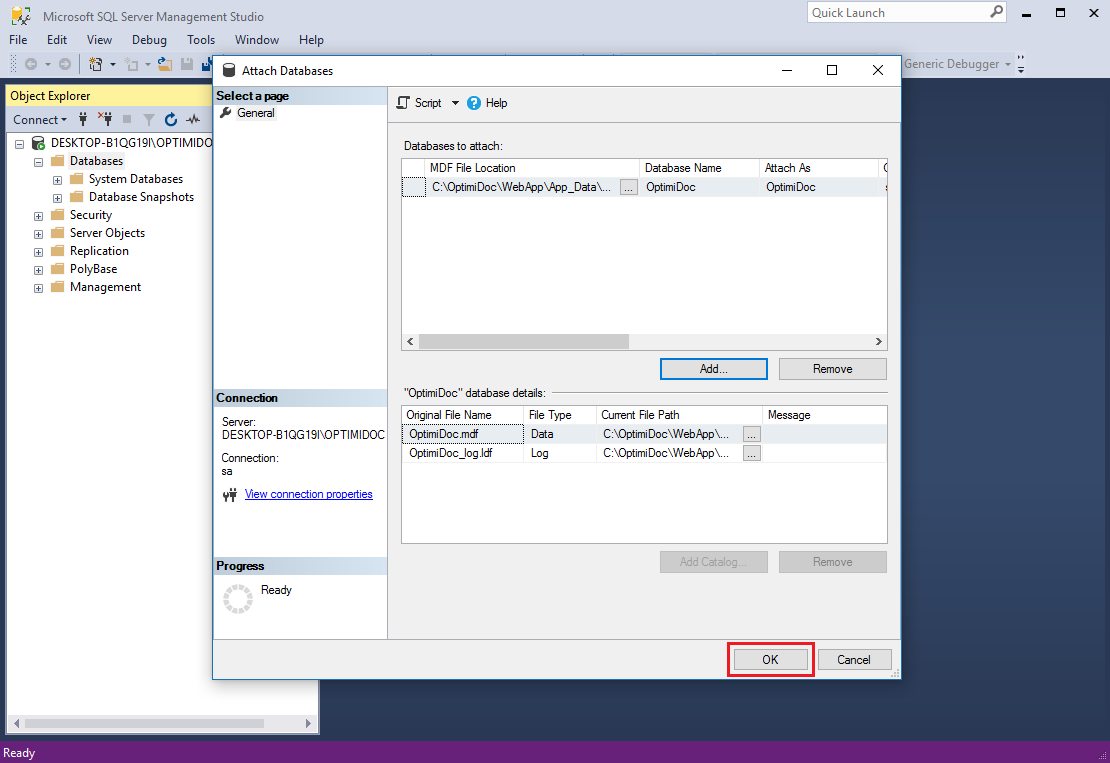Click the Disconnect plug icon
This screenshot has width=1110, height=763.
(x=105, y=119)
